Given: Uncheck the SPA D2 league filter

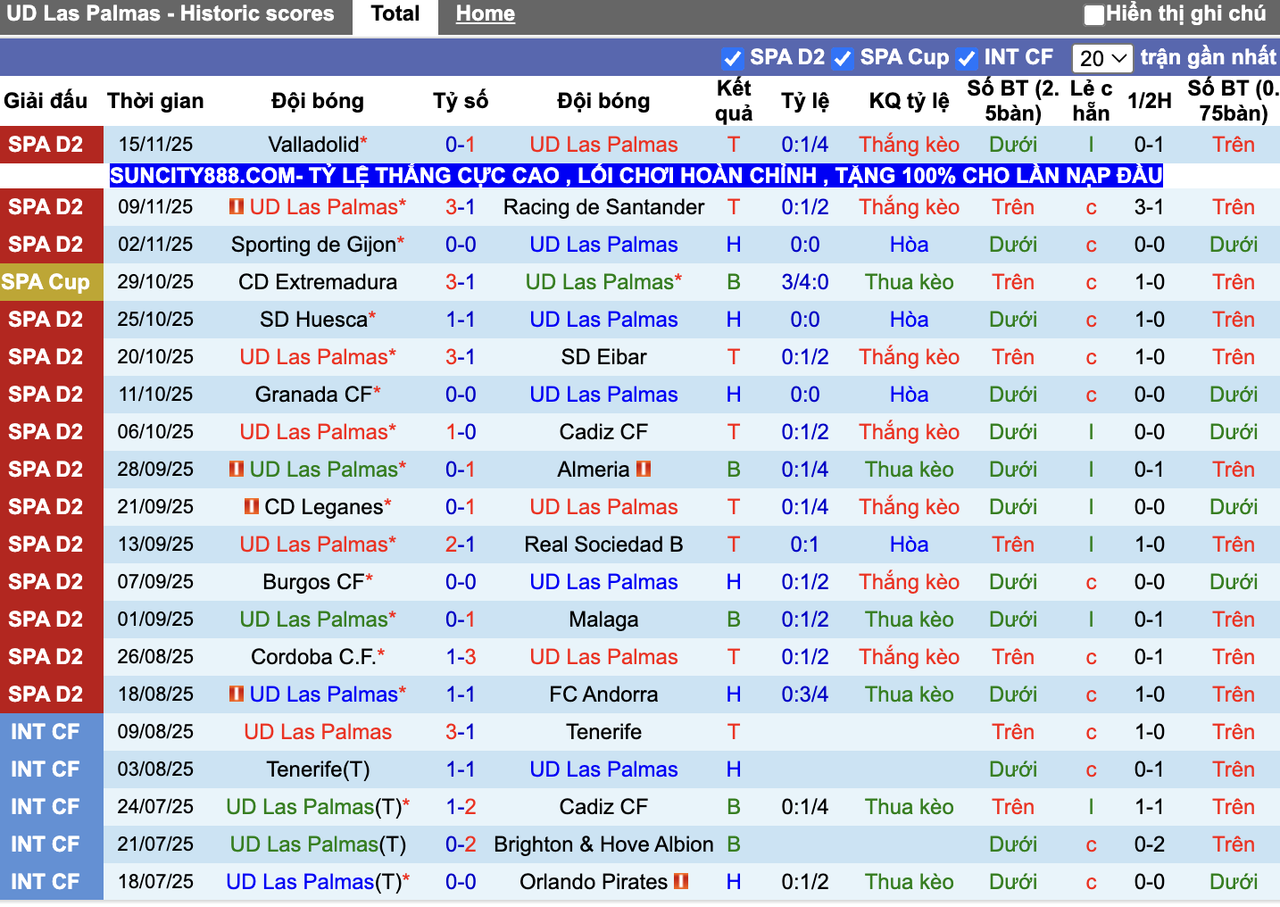Looking at the screenshot, I should pos(732,58).
